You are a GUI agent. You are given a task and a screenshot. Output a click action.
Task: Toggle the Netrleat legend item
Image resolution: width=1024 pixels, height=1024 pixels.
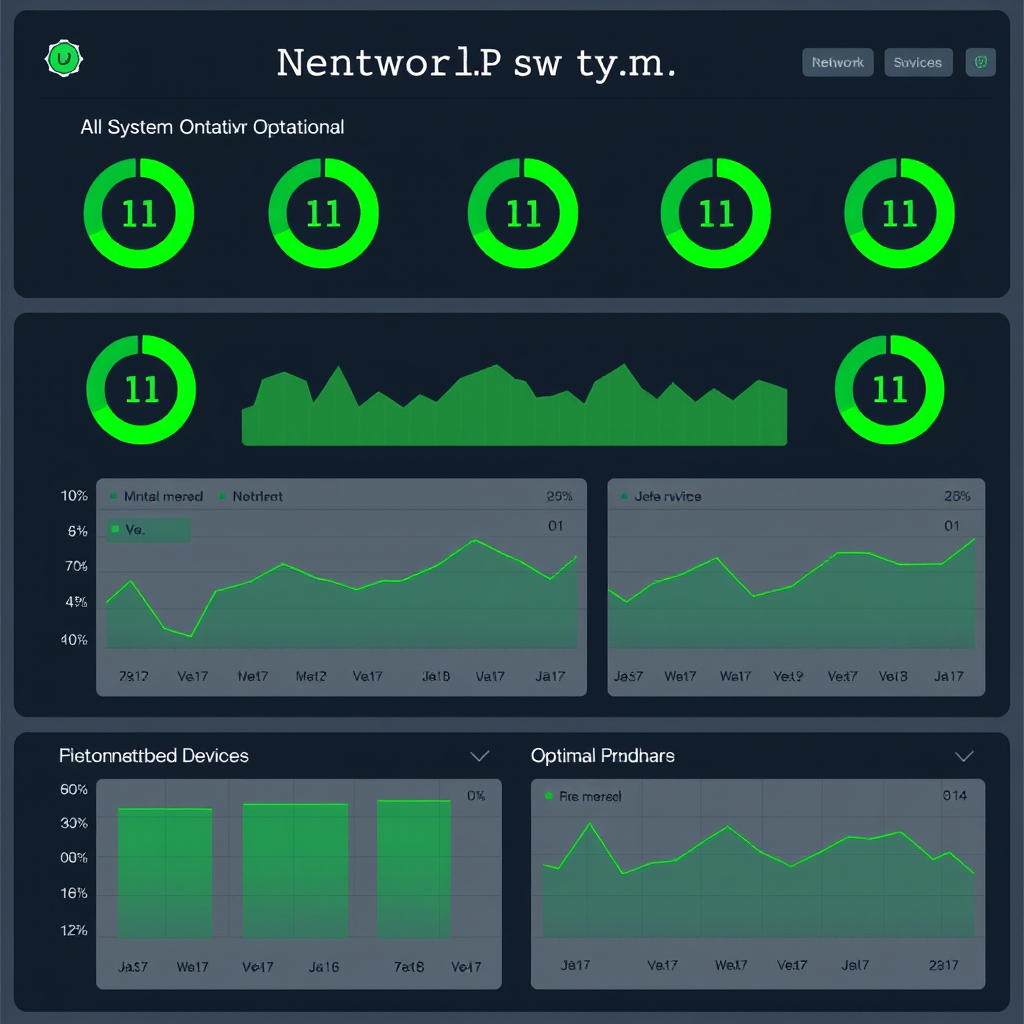click(x=251, y=496)
